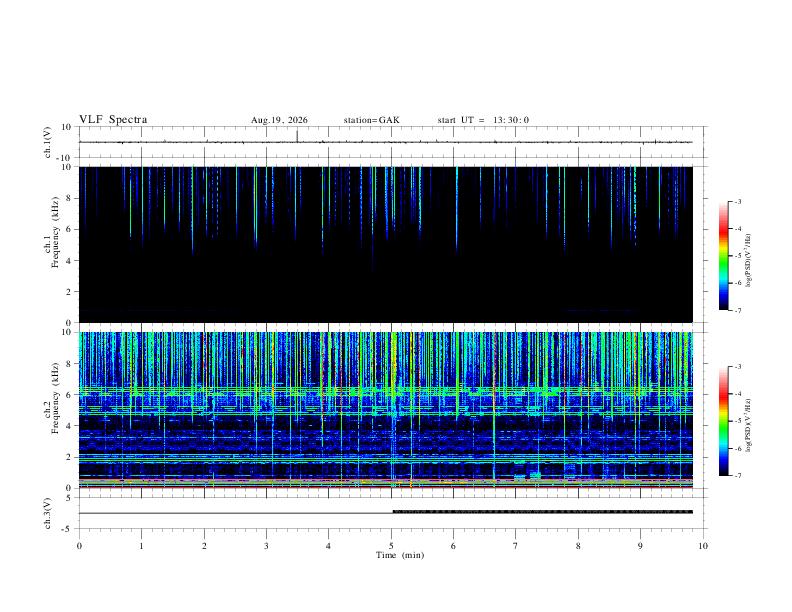Click the ch.1 spectrogram panel
Screen dimensions: 792x612
point(386,244)
